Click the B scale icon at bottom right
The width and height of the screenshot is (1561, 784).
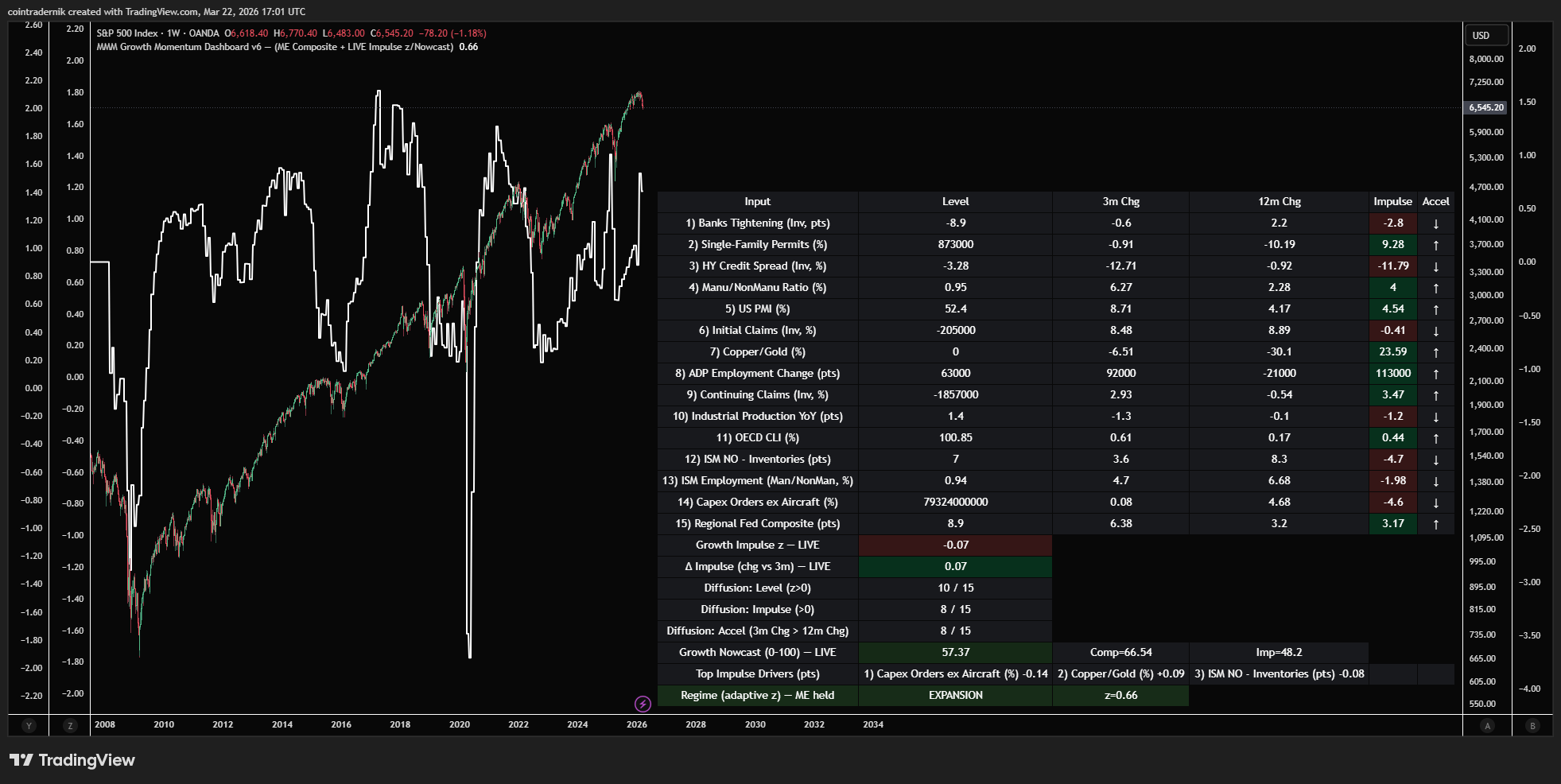tap(1532, 726)
